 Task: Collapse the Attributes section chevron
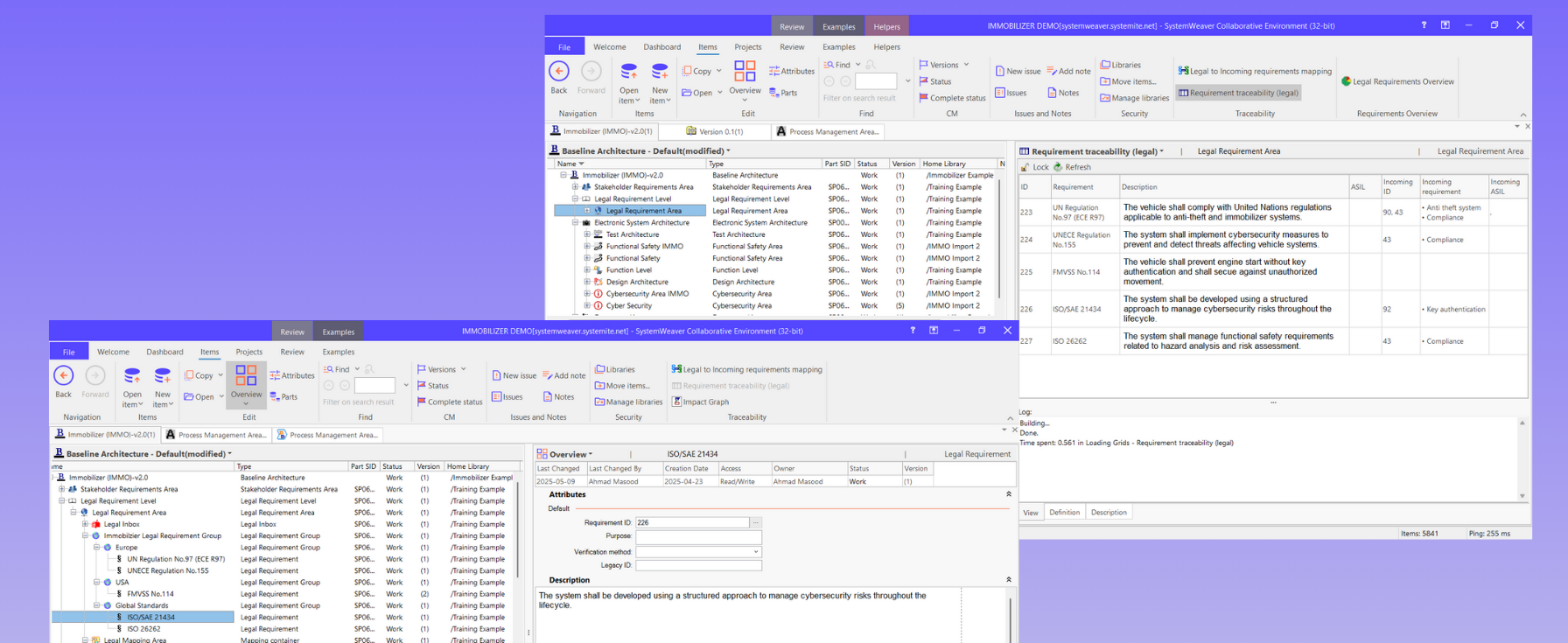coord(1008,494)
